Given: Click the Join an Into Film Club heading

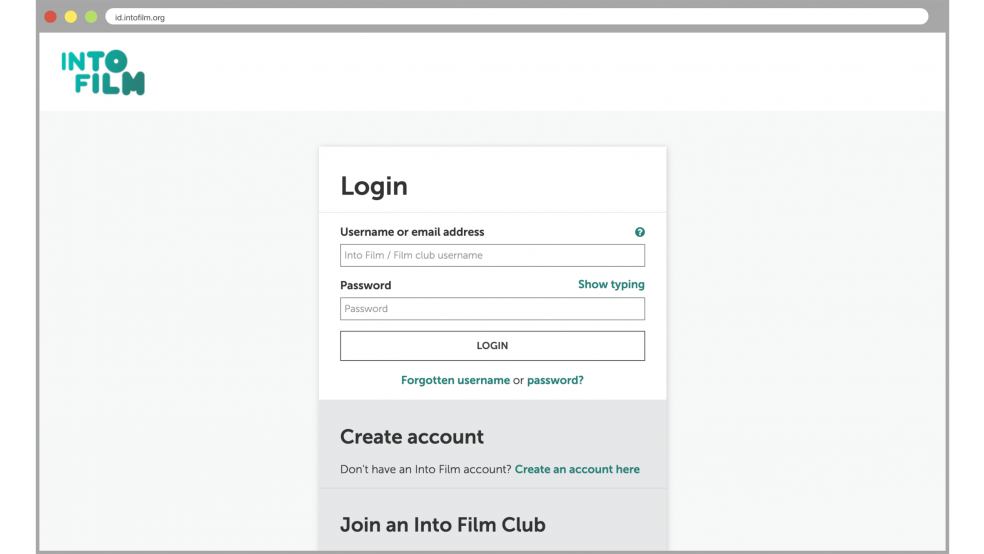Looking at the screenshot, I should [x=442, y=525].
